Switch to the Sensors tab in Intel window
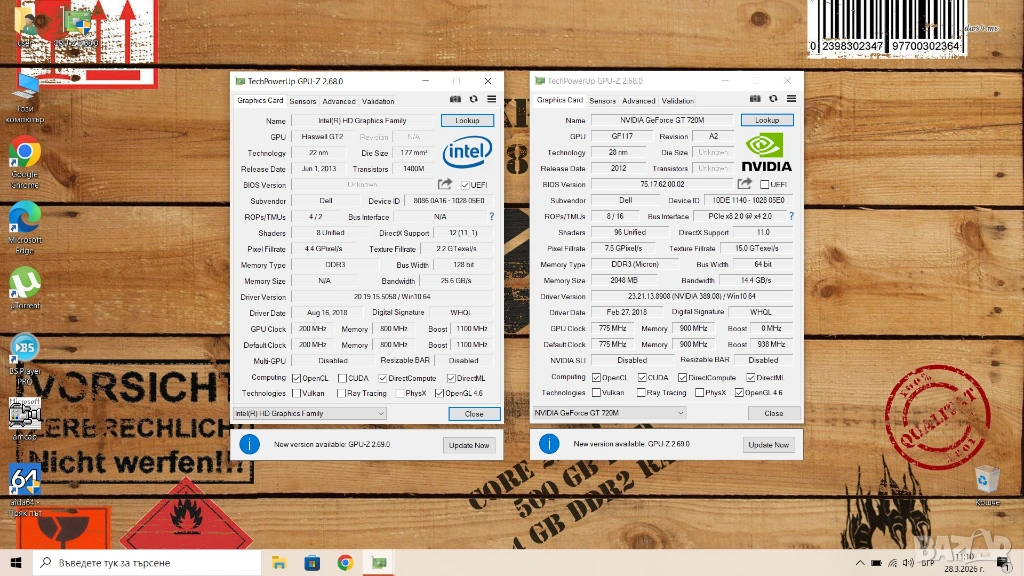 tap(303, 101)
